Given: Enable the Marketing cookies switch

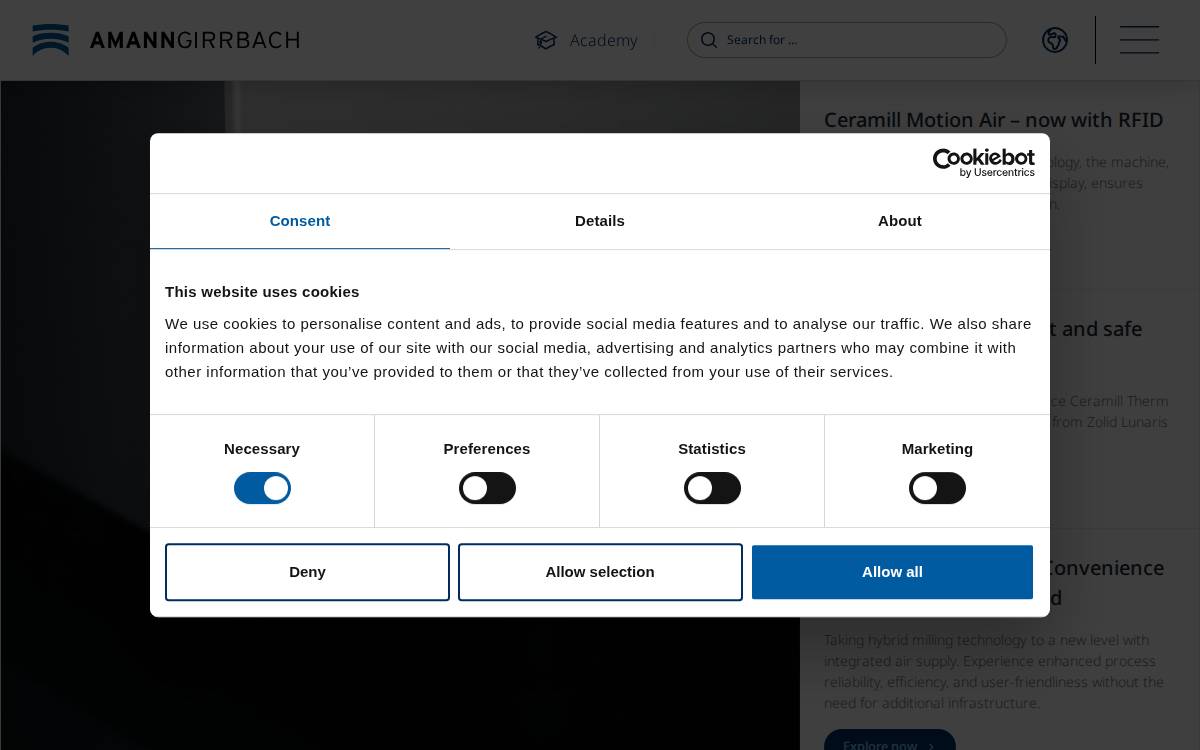Looking at the screenshot, I should click(x=937, y=488).
